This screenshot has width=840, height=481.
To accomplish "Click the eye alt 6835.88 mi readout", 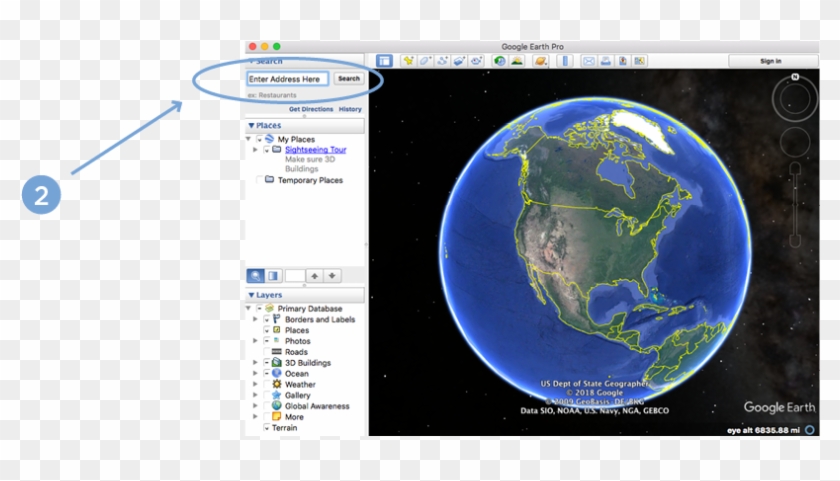I will point(763,430).
